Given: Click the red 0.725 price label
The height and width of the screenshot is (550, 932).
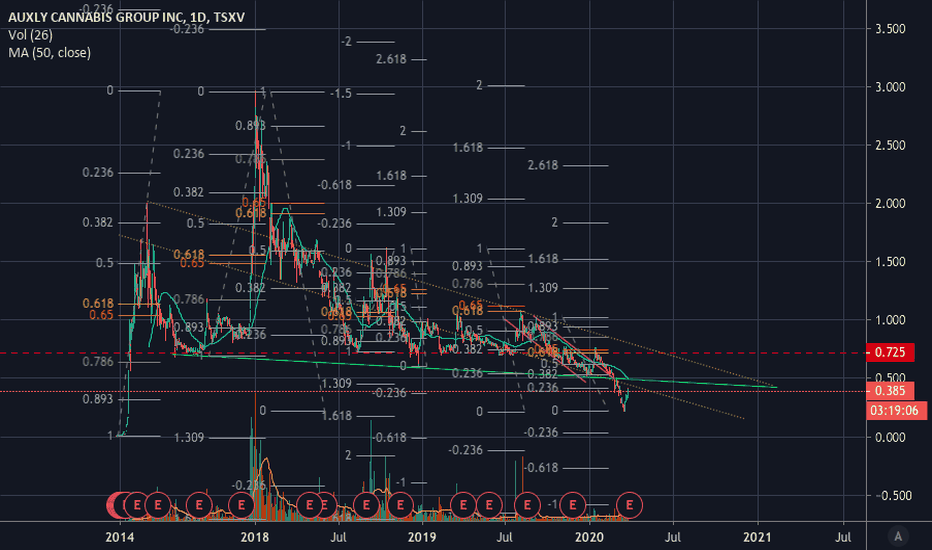Looking at the screenshot, I should coord(890,353).
